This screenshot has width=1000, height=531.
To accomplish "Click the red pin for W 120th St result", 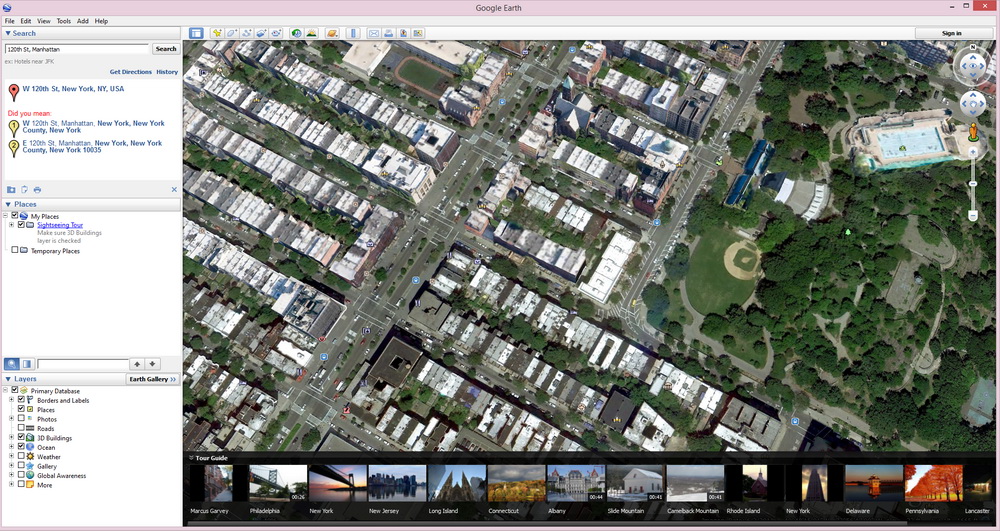I will click(x=13, y=92).
